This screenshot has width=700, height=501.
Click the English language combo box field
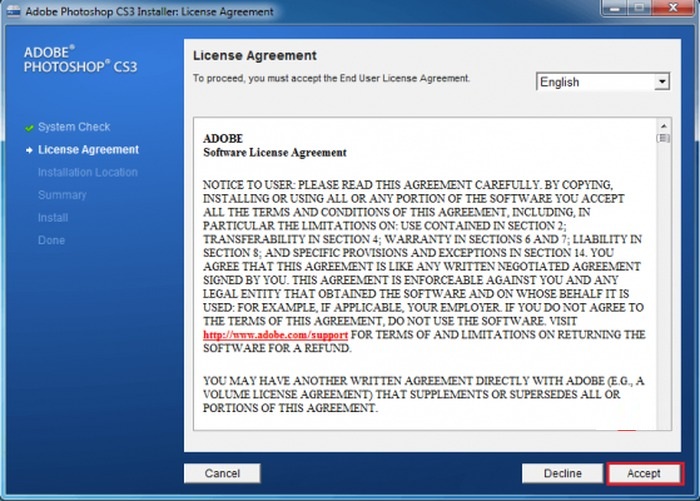click(603, 82)
